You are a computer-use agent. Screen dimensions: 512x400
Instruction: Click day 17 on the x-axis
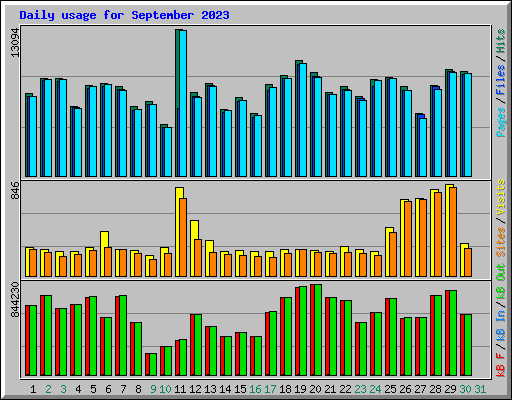coord(270,389)
